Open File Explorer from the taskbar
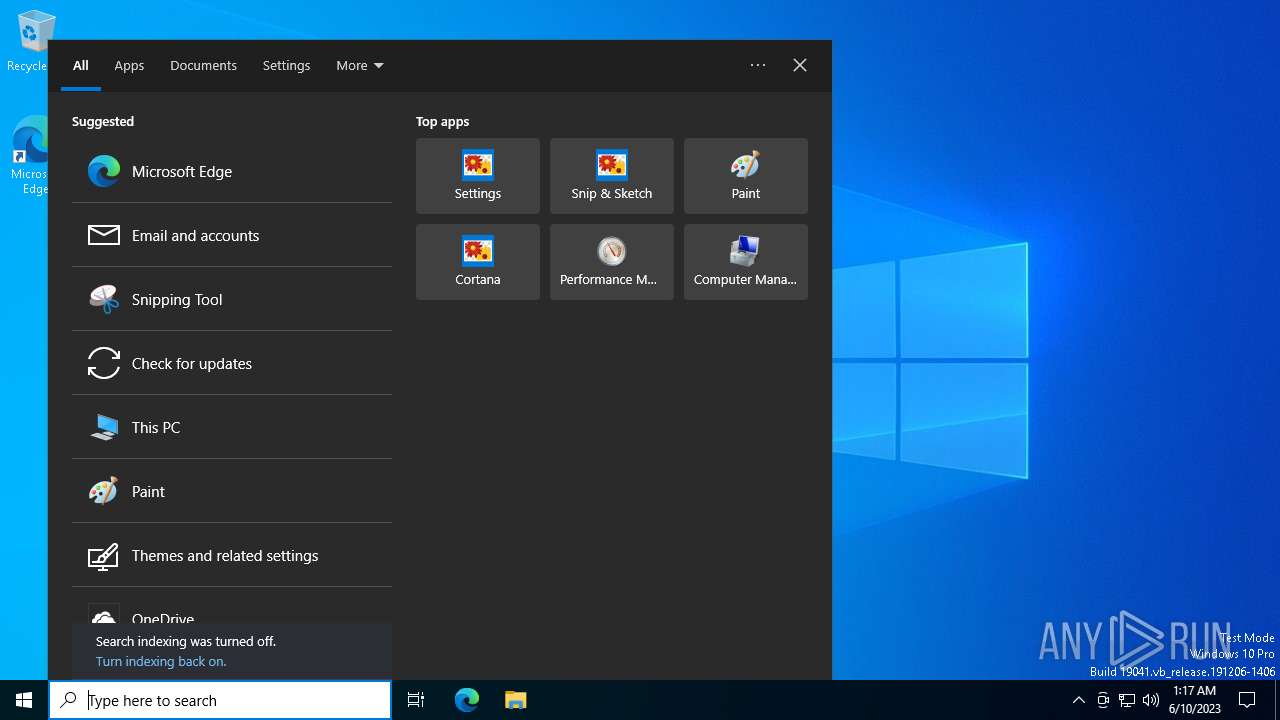This screenshot has height=720, width=1280. [x=515, y=700]
